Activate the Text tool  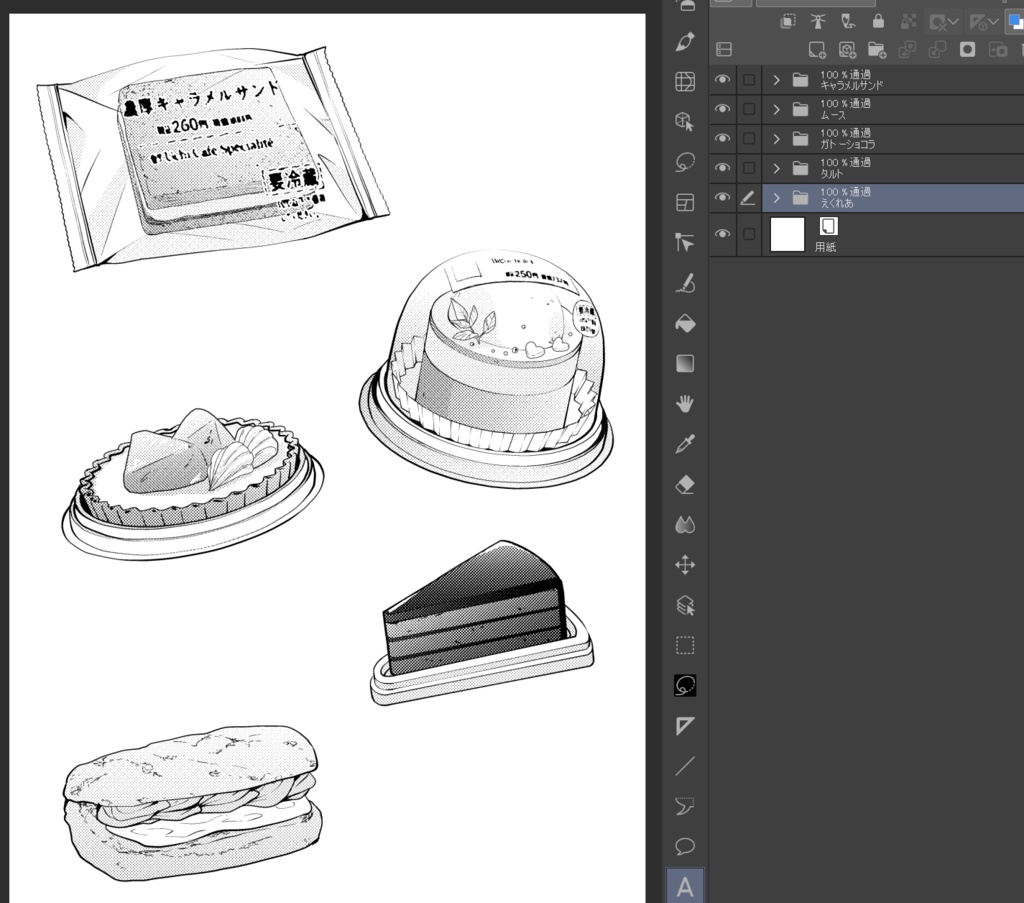click(685, 887)
